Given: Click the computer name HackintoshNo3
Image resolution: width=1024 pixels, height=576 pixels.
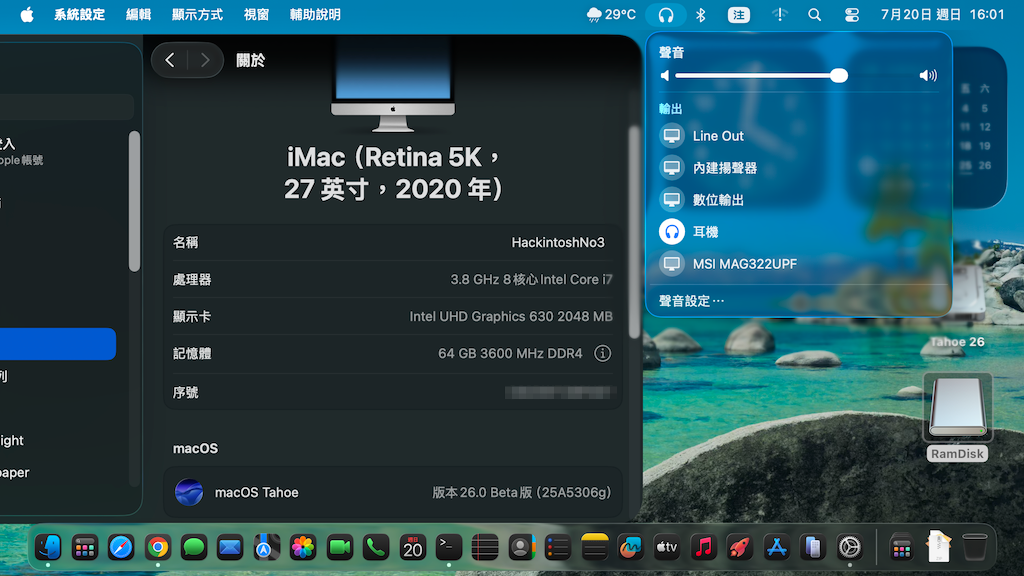Looking at the screenshot, I should pyautogui.click(x=558, y=242).
